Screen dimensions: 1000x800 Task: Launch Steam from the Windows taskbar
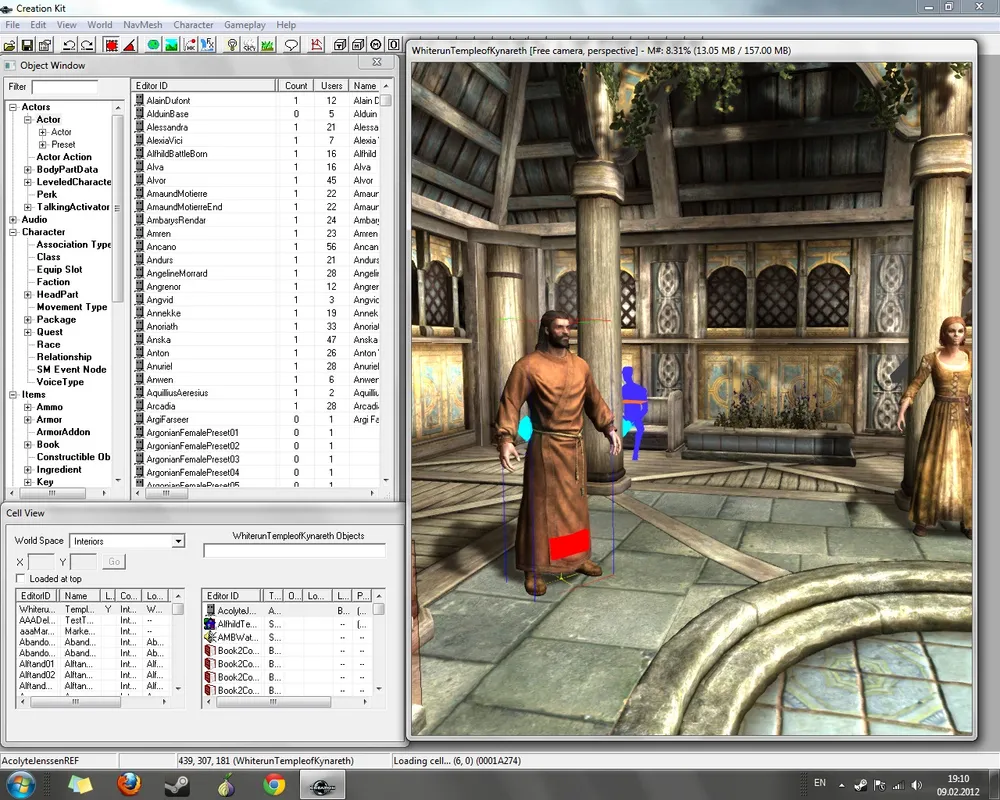177,784
